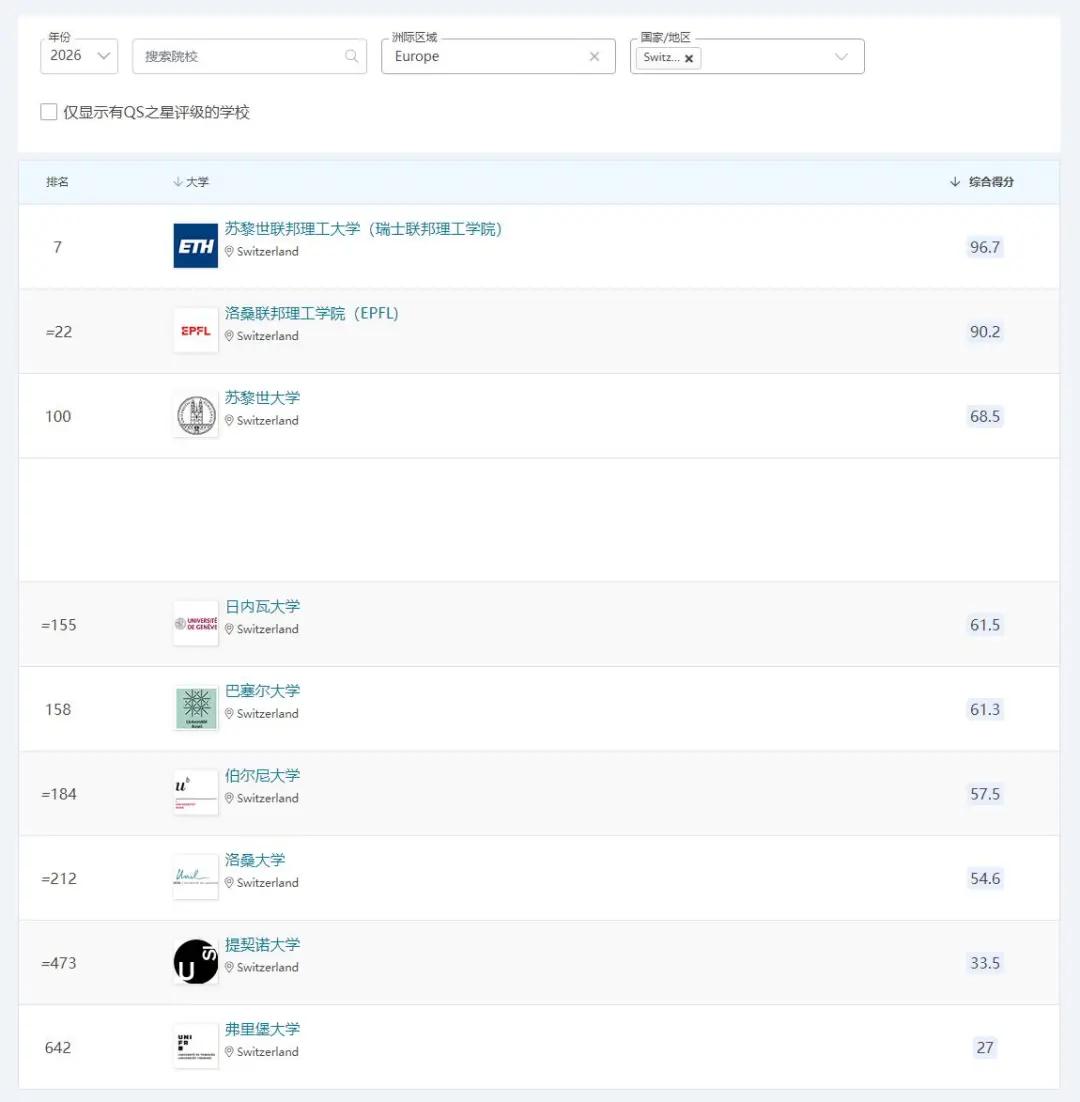Click the score 90.2
The height and width of the screenshot is (1102, 1080).
[984, 332]
